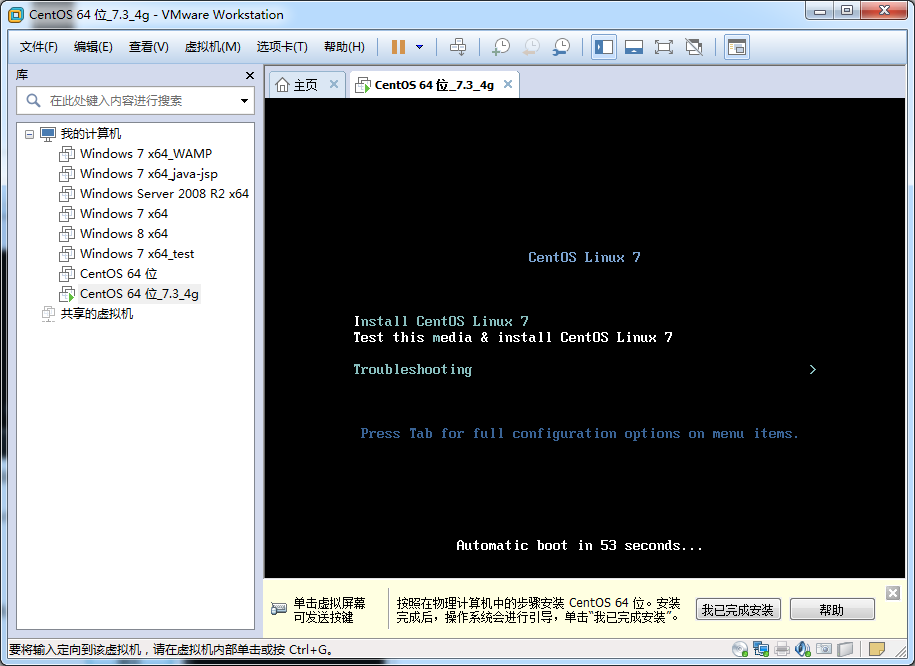Open the 编辑(E) menu
Viewport: 915px width, 666px height.
tap(93, 47)
